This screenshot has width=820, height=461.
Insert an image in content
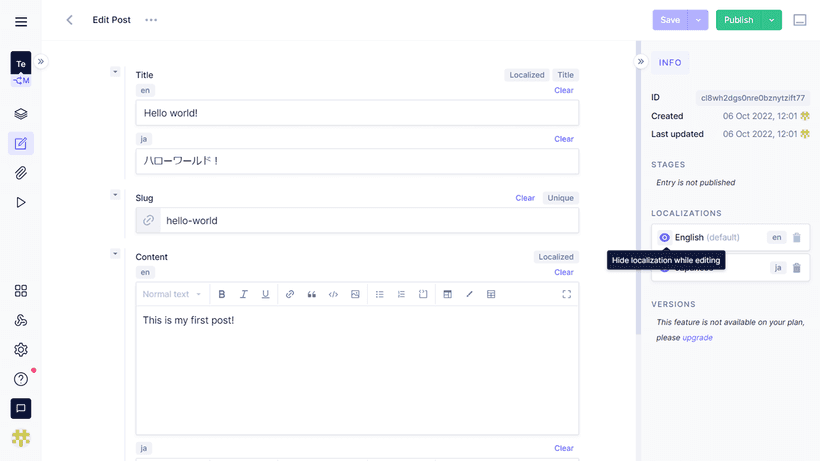click(355, 294)
